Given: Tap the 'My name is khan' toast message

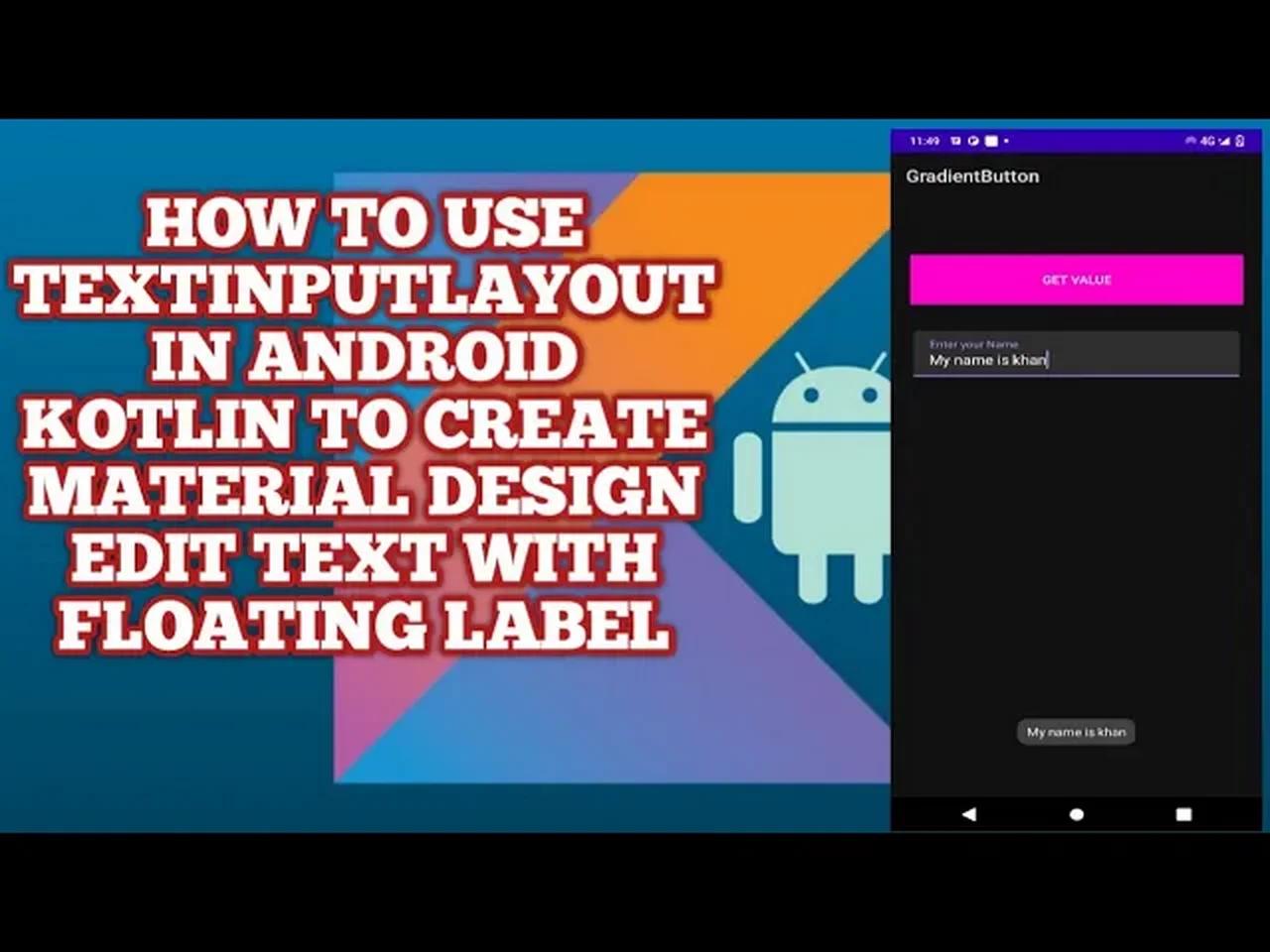Looking at the screenshot, I should point(1076,732).
